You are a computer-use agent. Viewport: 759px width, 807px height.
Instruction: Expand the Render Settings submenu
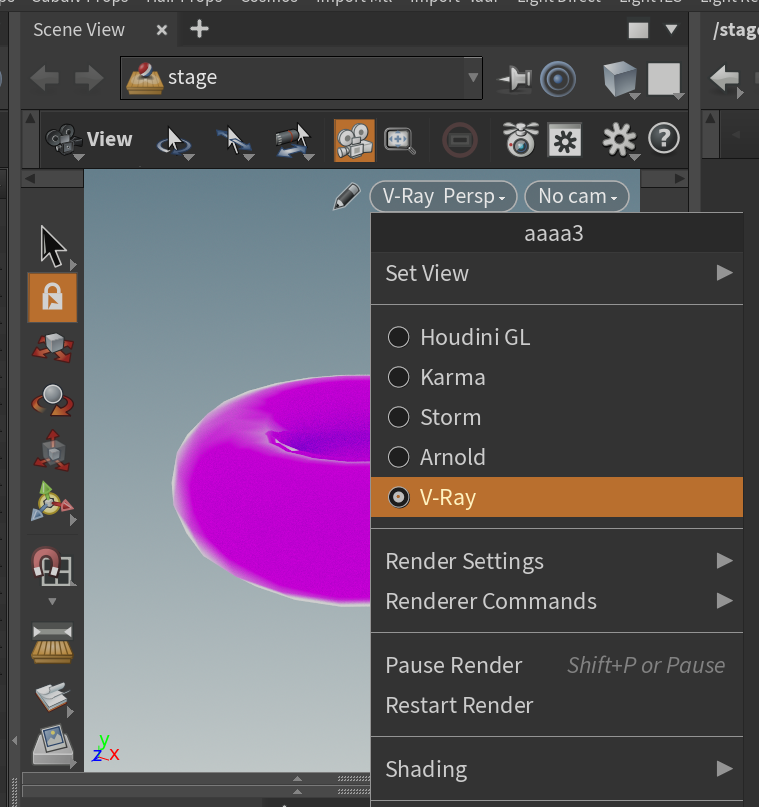pos(557,561)
